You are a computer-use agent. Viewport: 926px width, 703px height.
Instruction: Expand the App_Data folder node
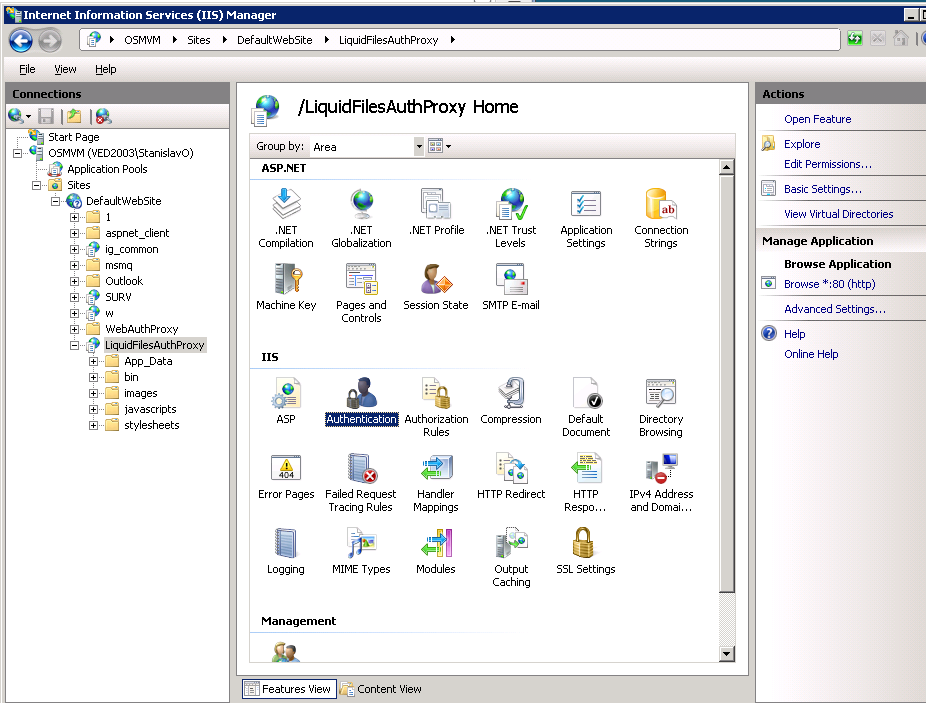point(94,361)
